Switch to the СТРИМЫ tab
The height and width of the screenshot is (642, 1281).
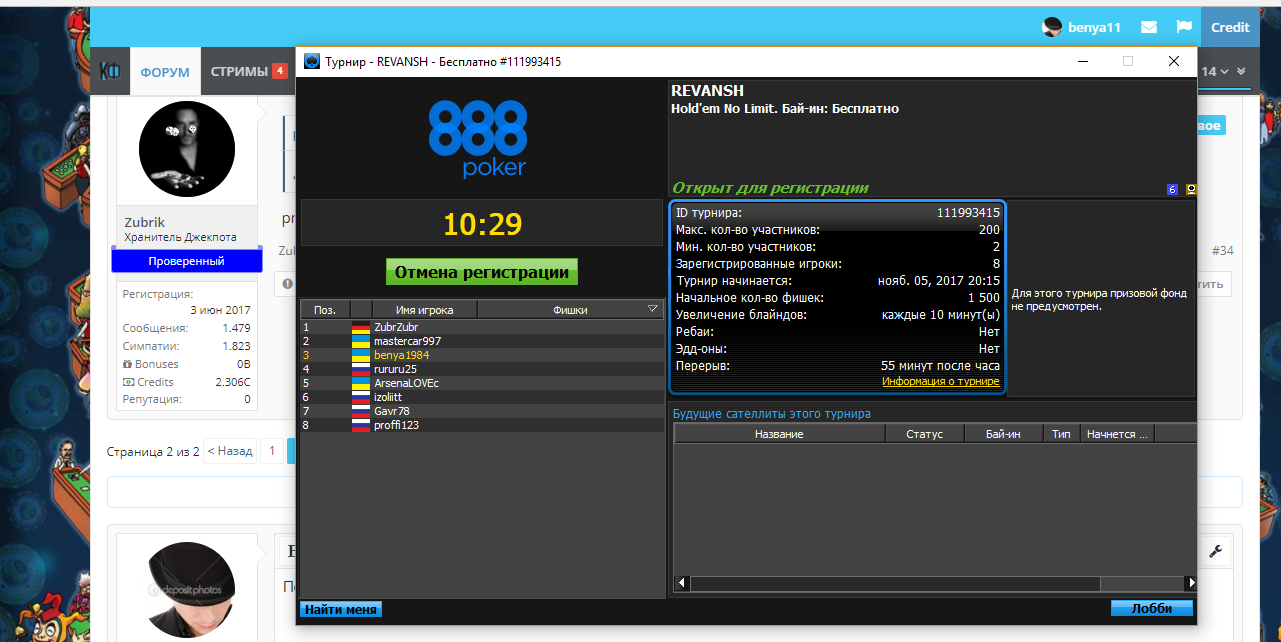coord(247,72)
